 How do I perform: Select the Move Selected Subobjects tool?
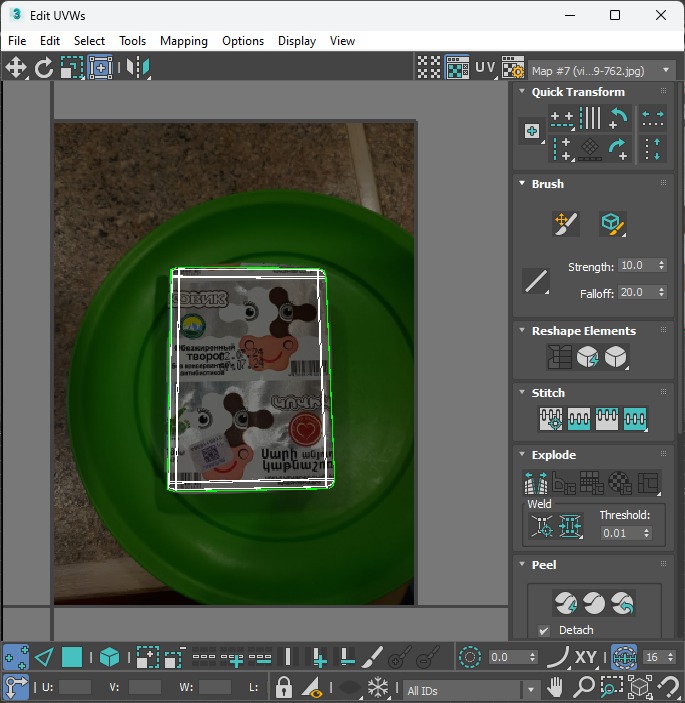[x=16, y=68]
